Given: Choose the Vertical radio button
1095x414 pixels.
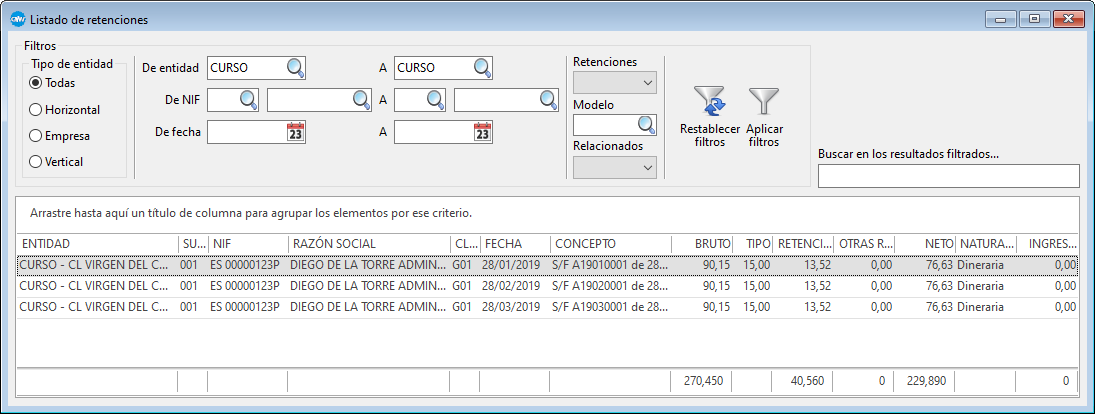Looking at the screenshot, I should 37,162.
